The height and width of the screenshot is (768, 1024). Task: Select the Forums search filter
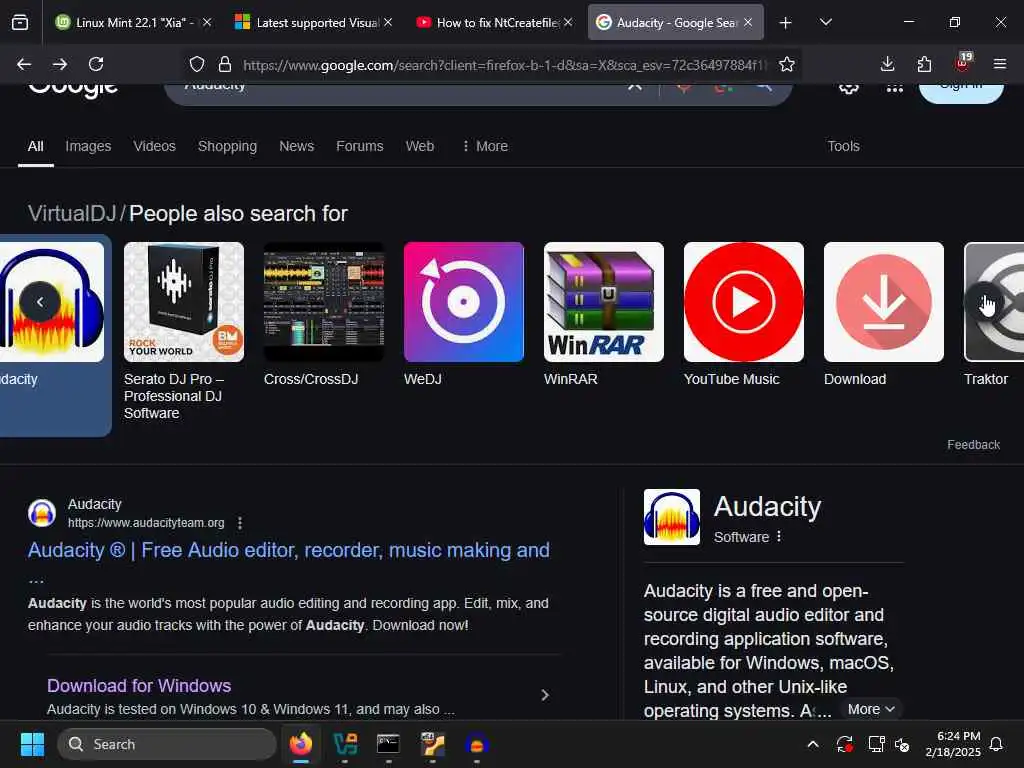pos(359,146)
